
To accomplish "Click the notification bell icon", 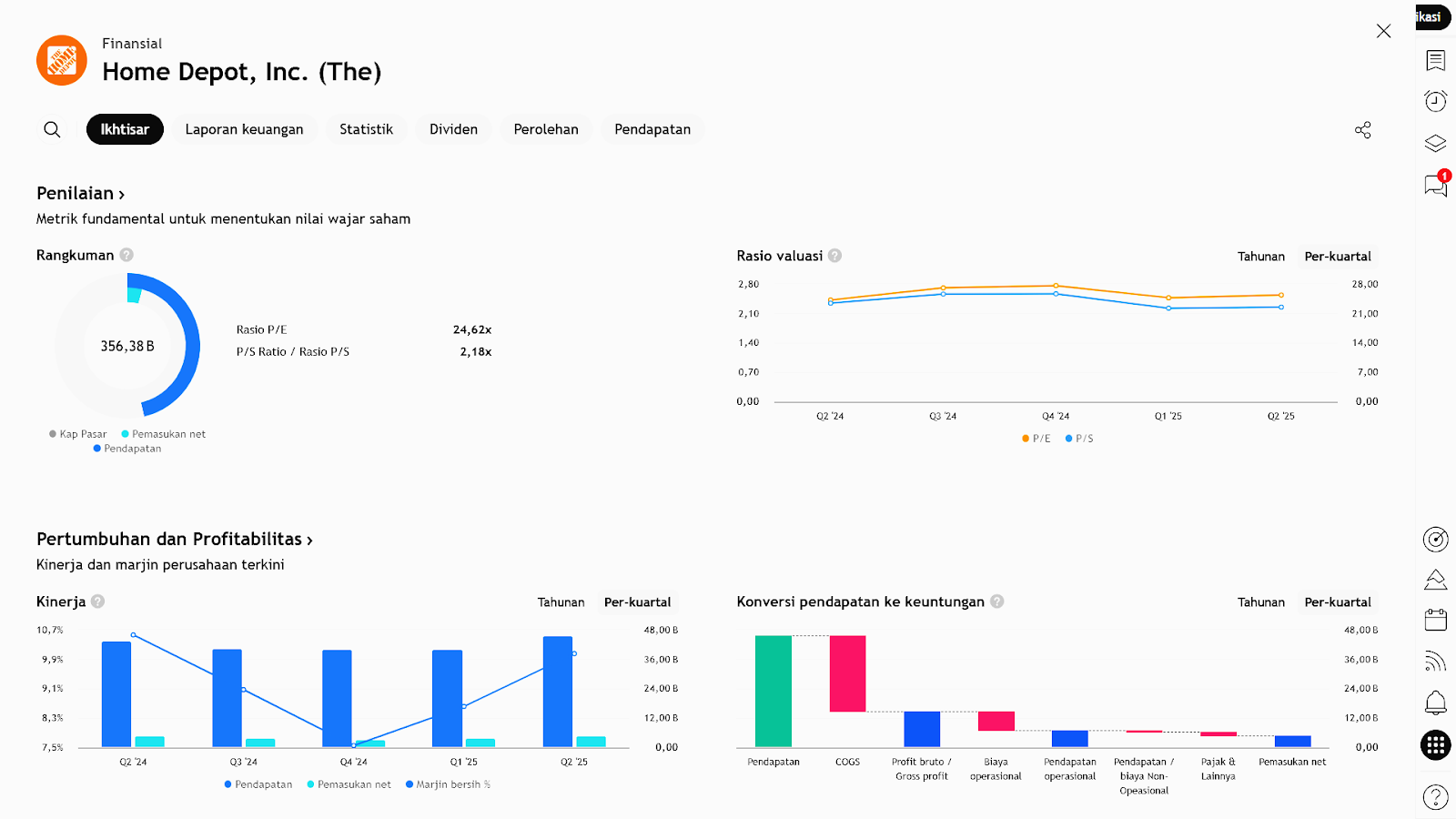I will [1435, 703].
